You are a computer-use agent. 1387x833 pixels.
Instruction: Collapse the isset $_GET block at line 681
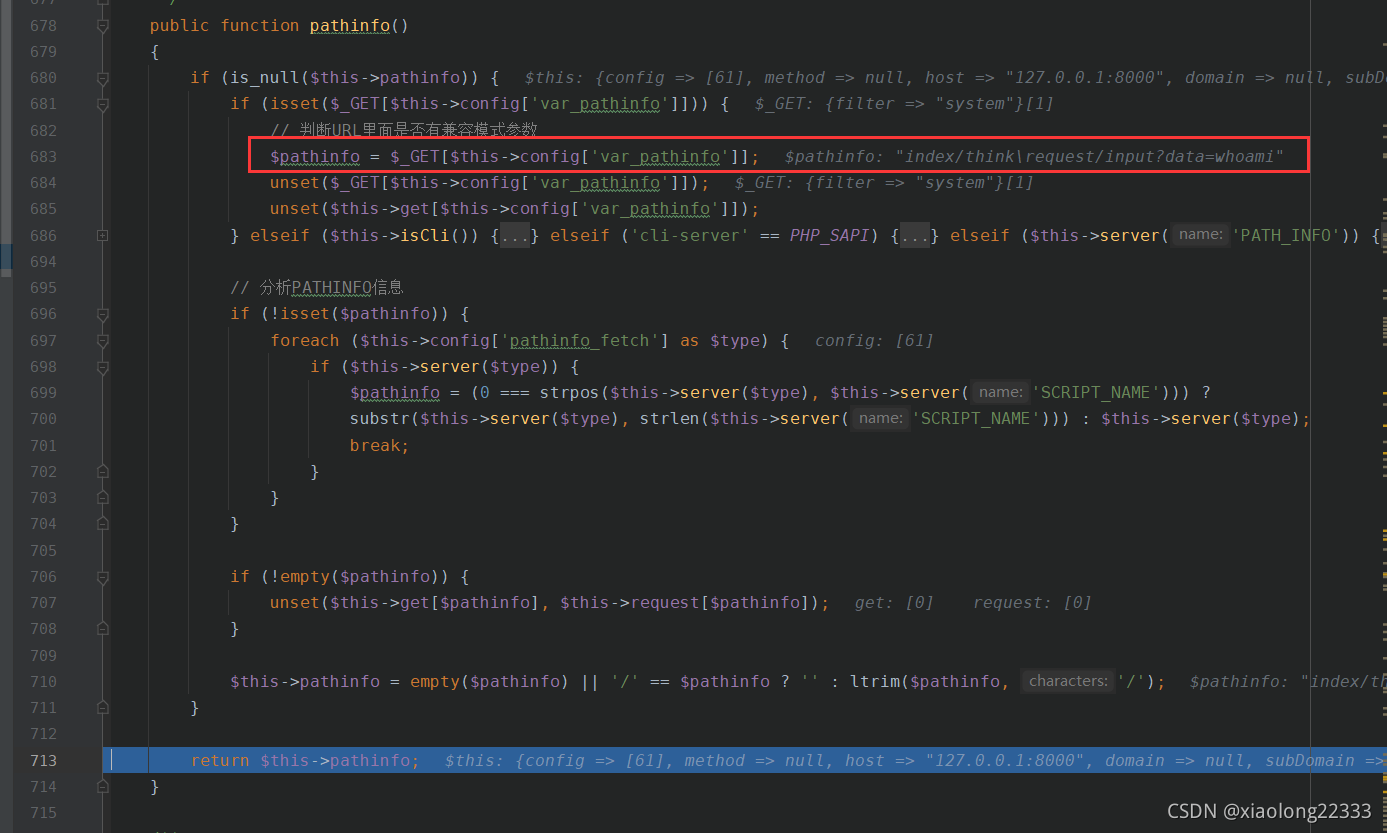pos(102,104)
